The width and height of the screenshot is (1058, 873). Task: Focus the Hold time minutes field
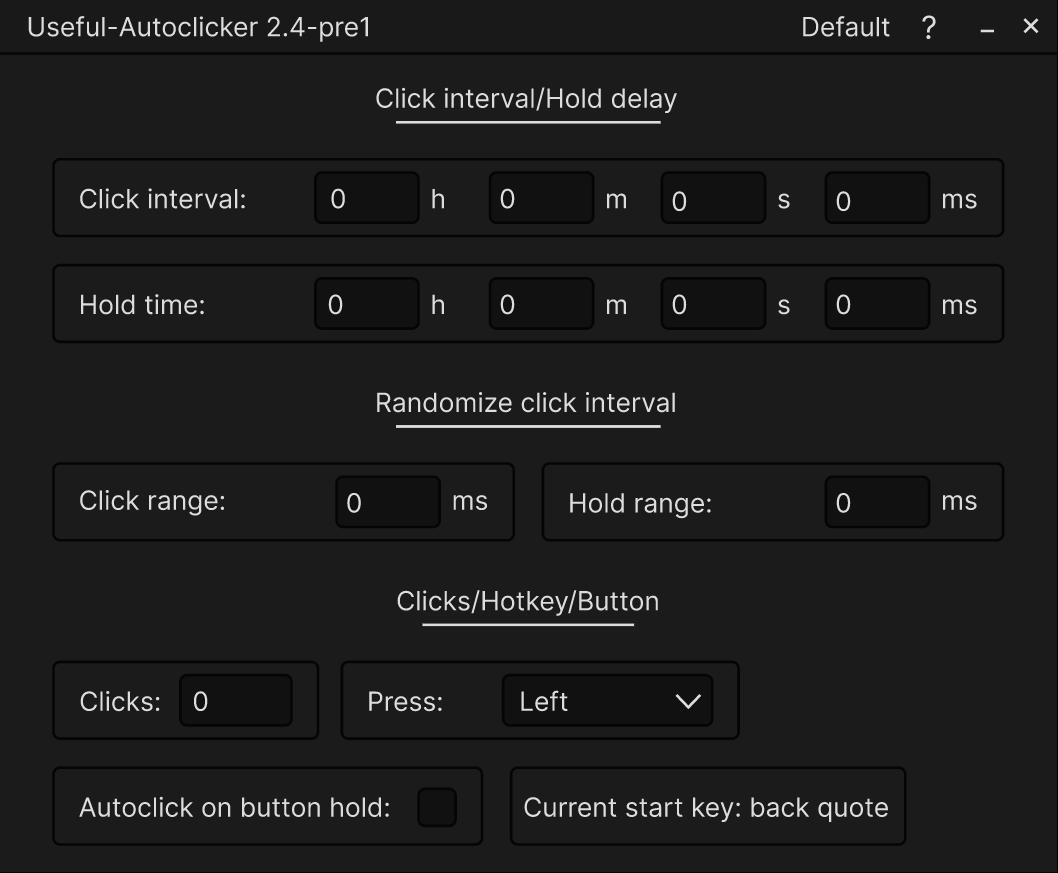[541, 304]
